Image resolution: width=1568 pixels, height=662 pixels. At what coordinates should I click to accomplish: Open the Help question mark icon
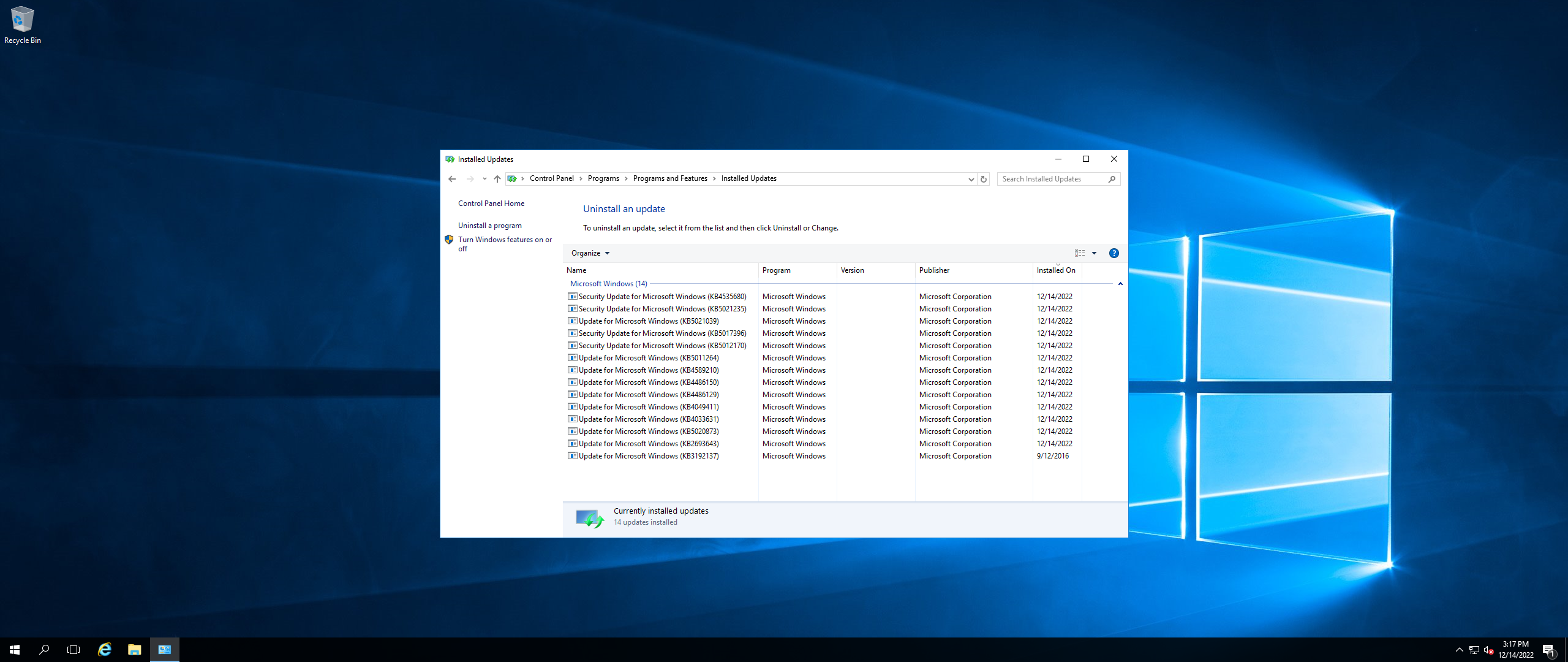(1114, 253)
